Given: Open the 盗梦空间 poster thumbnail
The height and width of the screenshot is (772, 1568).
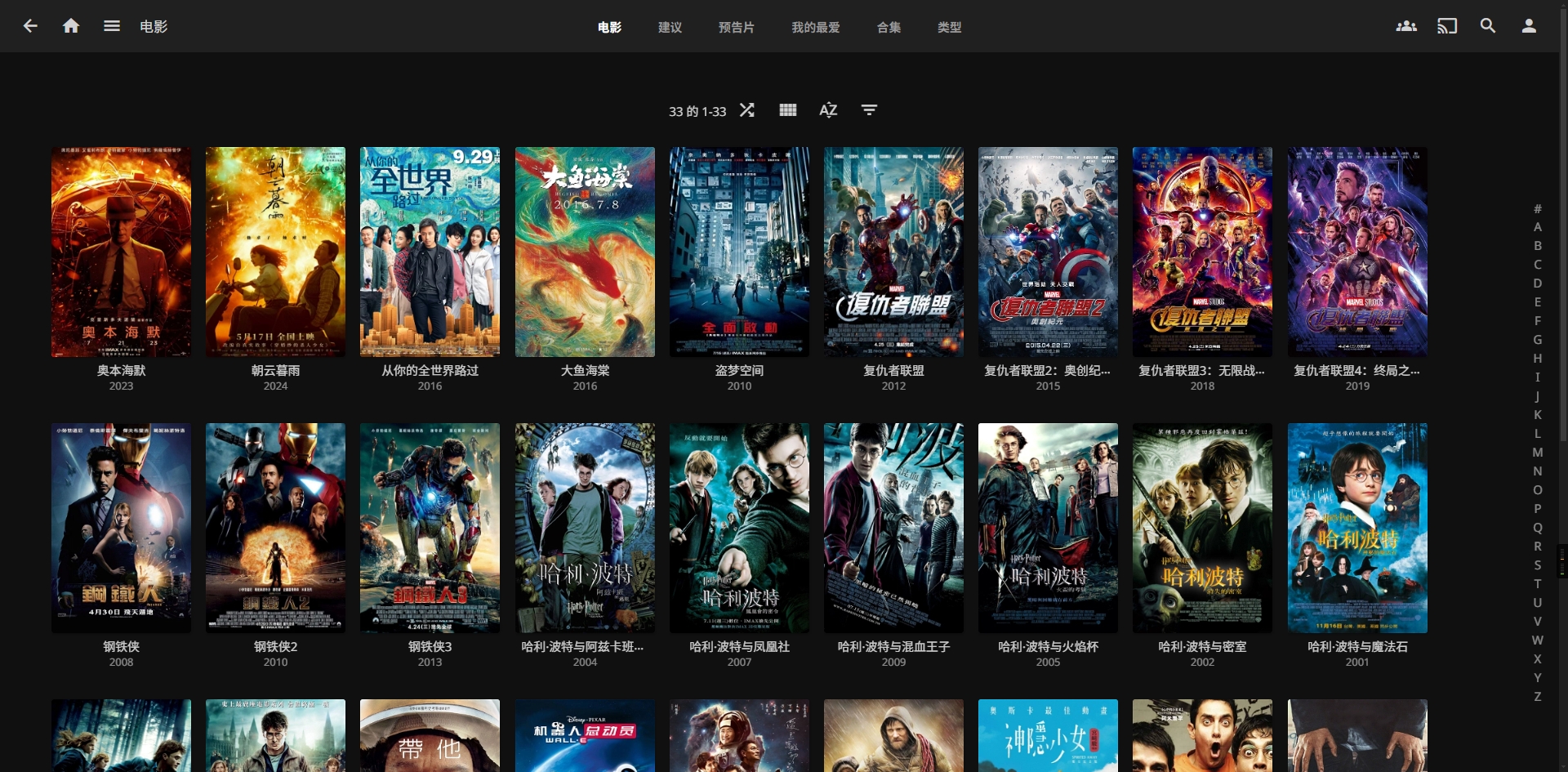Looking at the screenshot, I should click(x=739, y=252).
